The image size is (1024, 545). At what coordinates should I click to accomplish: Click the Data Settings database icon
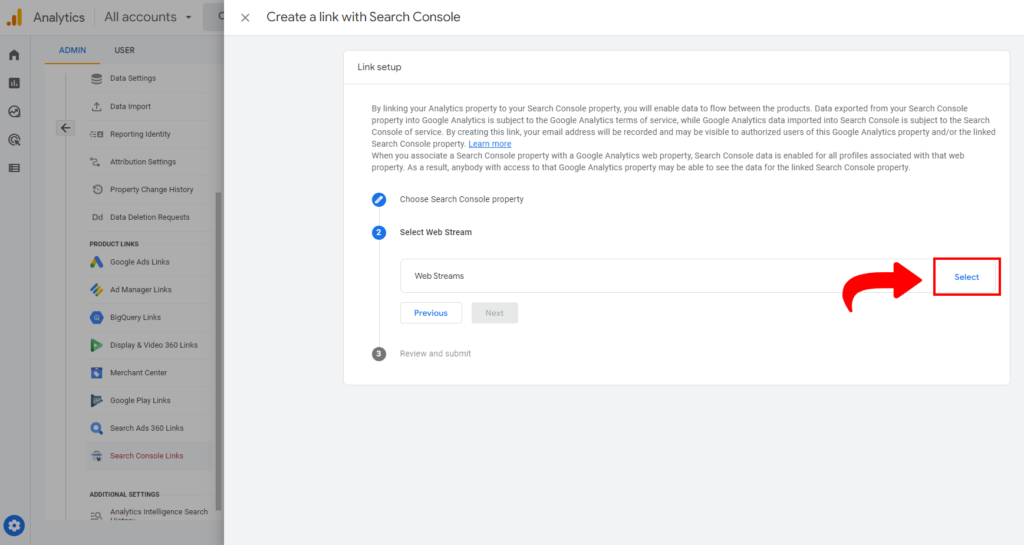97,78
